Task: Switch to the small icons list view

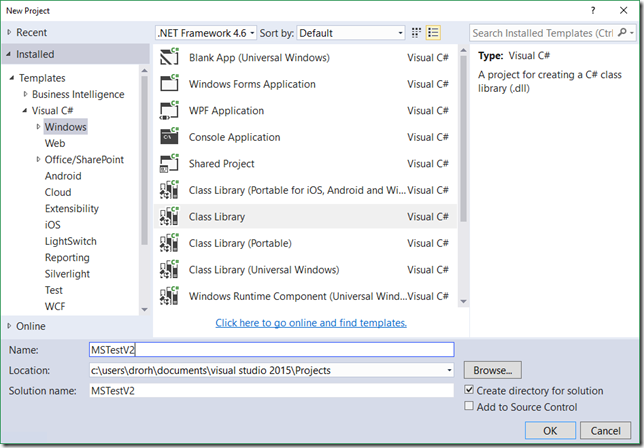Action: tap(433, 33)
